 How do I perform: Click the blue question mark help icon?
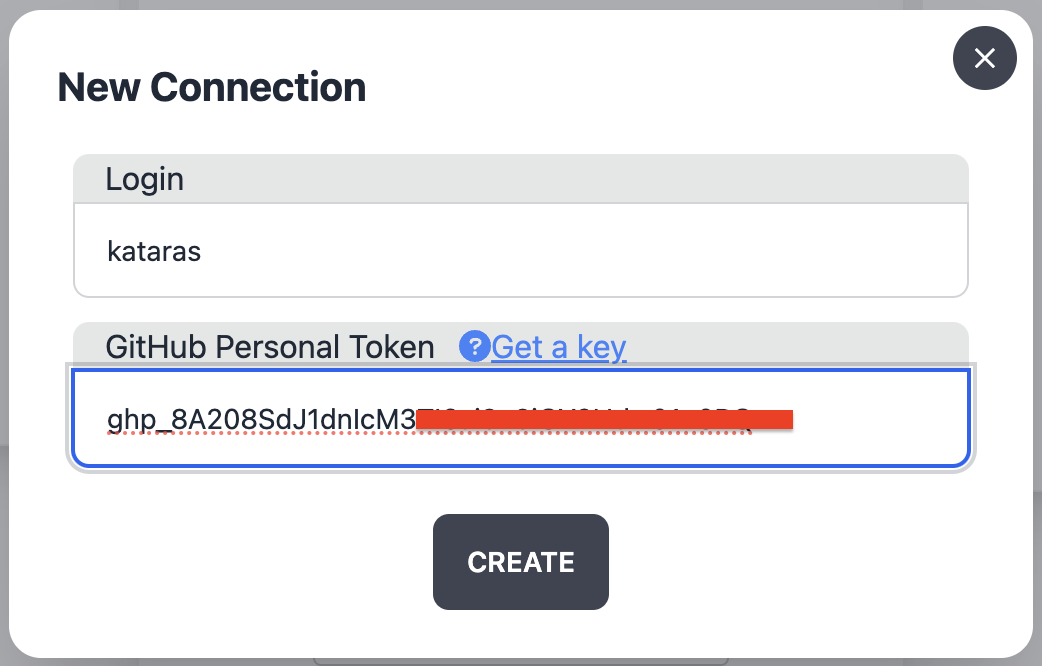[473, 347]
